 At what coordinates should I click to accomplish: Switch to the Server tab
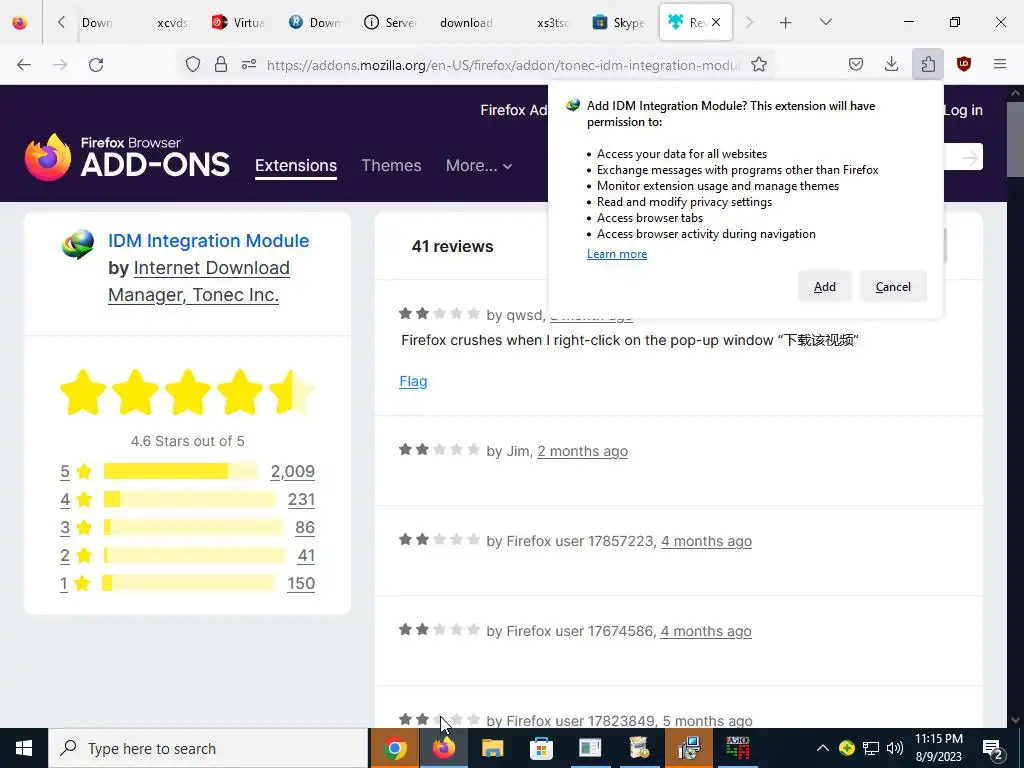[391, 22]
